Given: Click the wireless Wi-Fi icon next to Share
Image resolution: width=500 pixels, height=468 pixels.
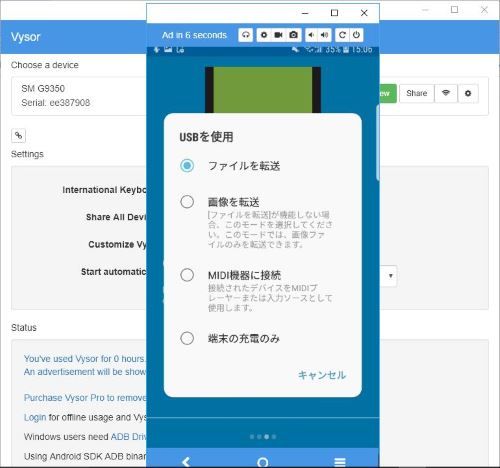Looking at the screenshot, I should 446,93.
